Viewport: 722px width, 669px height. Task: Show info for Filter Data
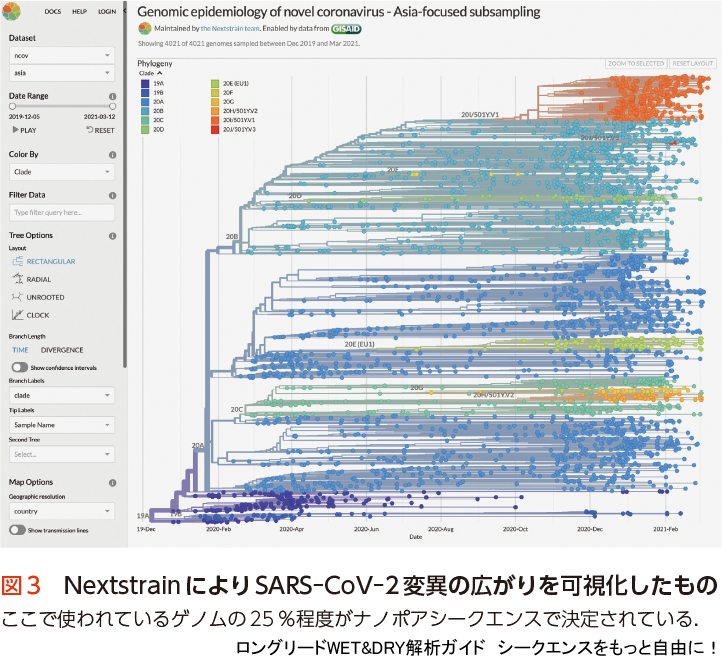[x=111, y=195]
